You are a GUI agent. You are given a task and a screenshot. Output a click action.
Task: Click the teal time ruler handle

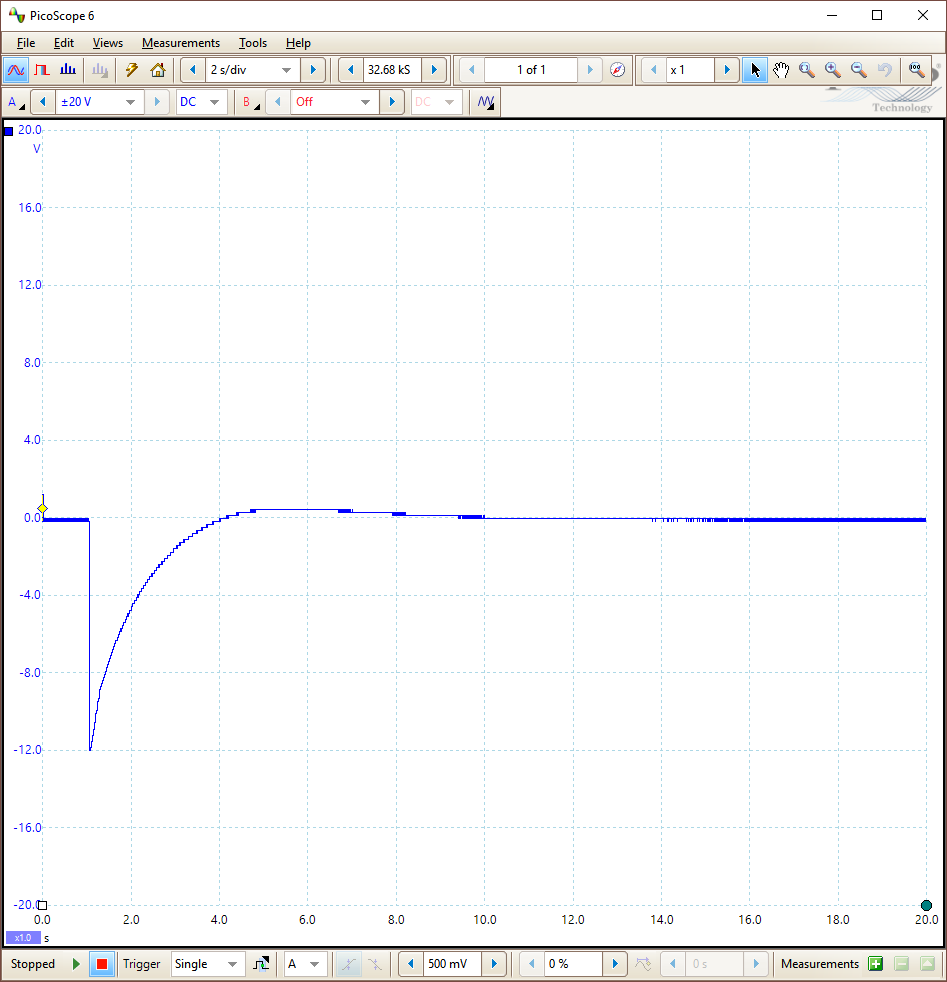(x=926, y=905)
